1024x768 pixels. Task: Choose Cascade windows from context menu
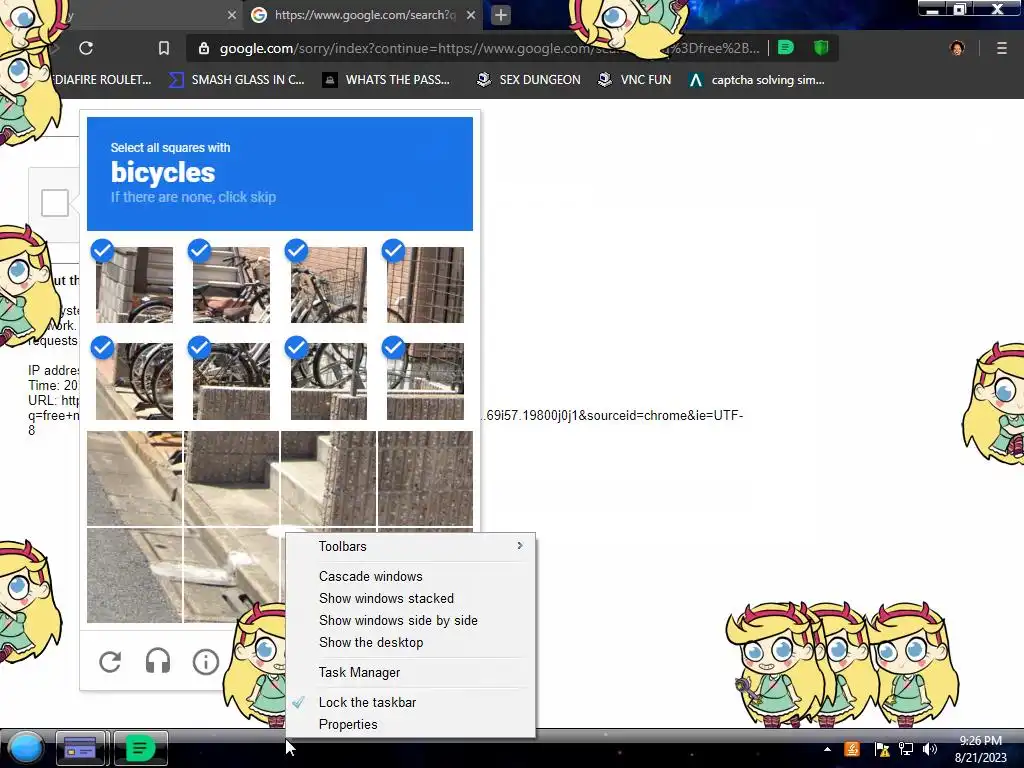point(411,576)
